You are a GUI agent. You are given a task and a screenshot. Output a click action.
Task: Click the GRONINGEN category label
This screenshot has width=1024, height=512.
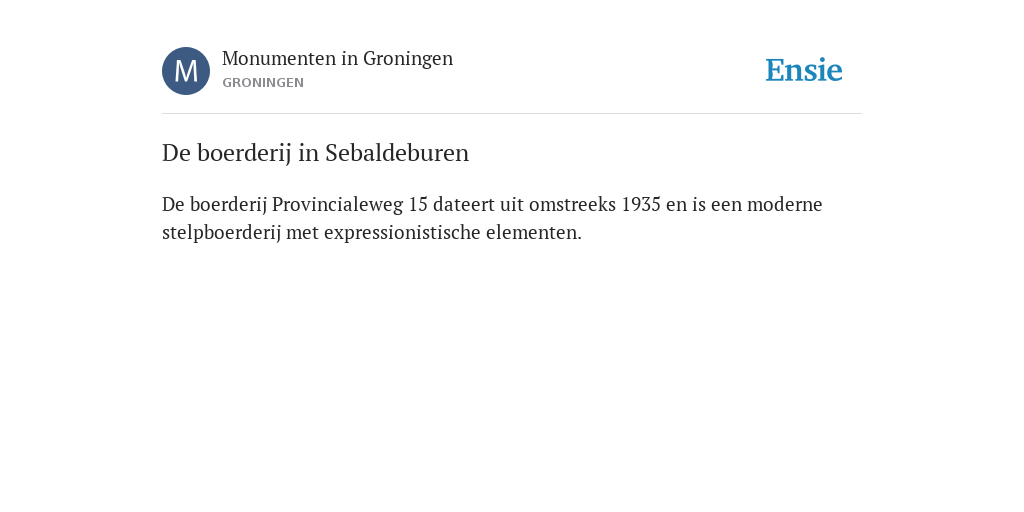point(263,83)
